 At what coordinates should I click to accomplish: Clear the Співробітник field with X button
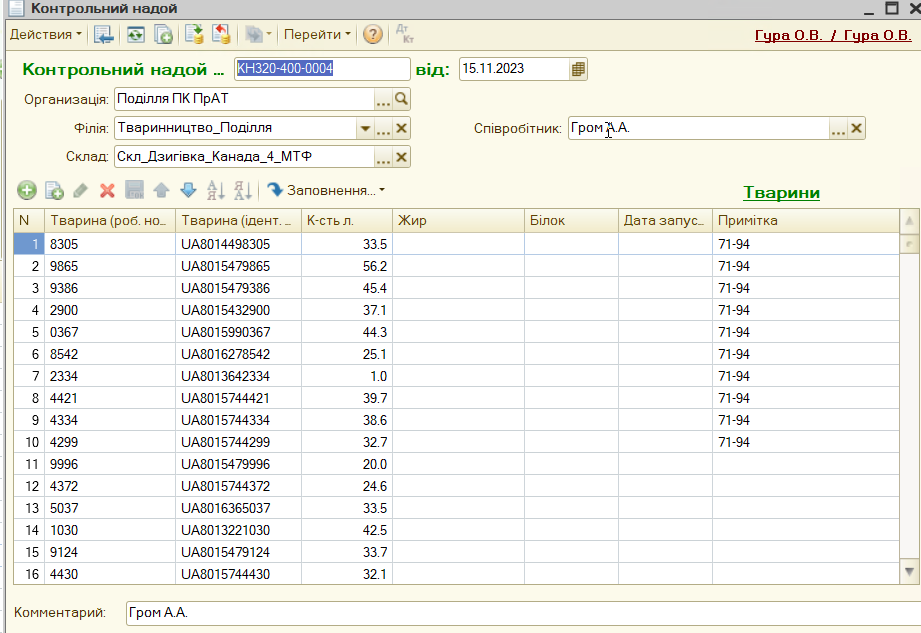click(856, 128)
